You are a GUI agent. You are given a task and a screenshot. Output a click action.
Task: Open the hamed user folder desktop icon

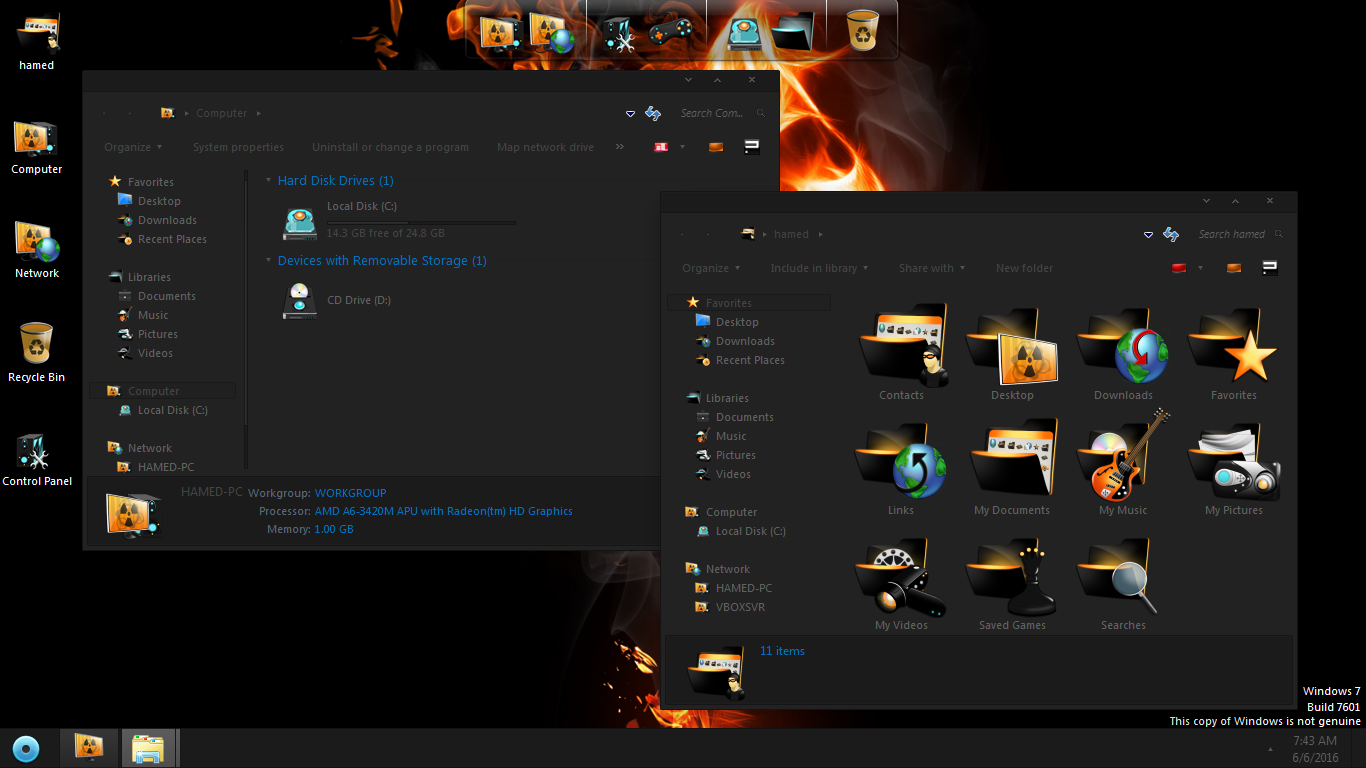[x=37, y=40]
